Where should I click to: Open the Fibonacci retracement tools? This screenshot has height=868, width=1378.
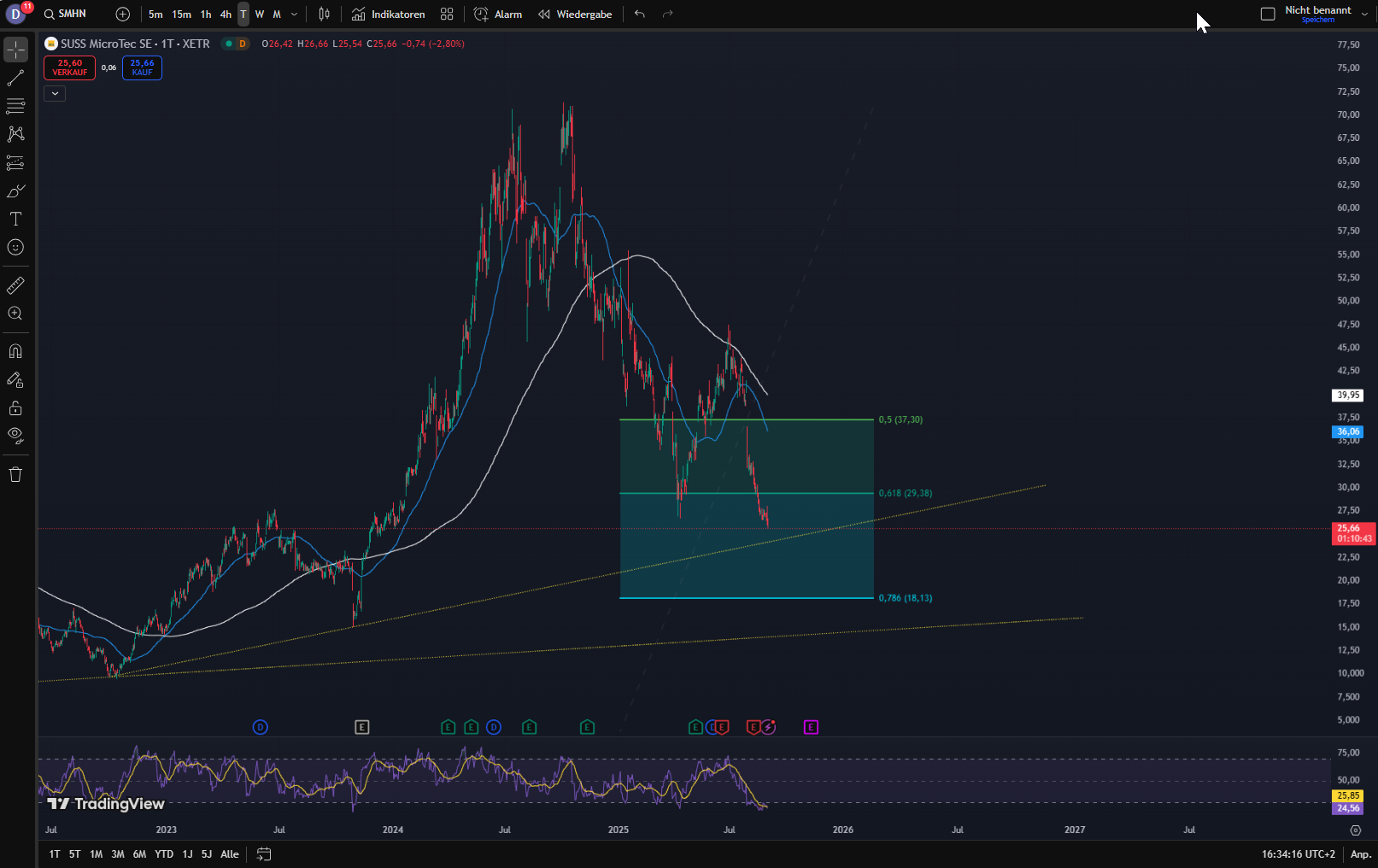[15, 107]
